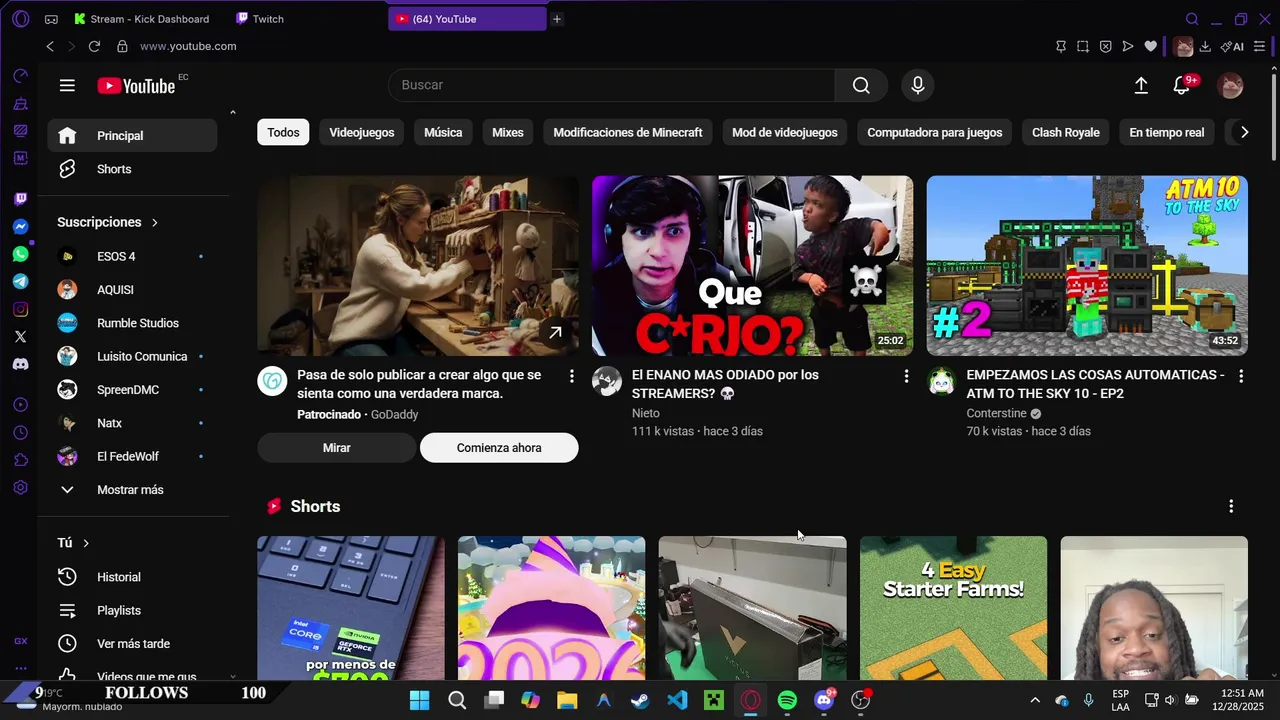Open Opera GX sidebar settings gear
The width and height of the screenshot is (1280, 720).
pos(20,488)
